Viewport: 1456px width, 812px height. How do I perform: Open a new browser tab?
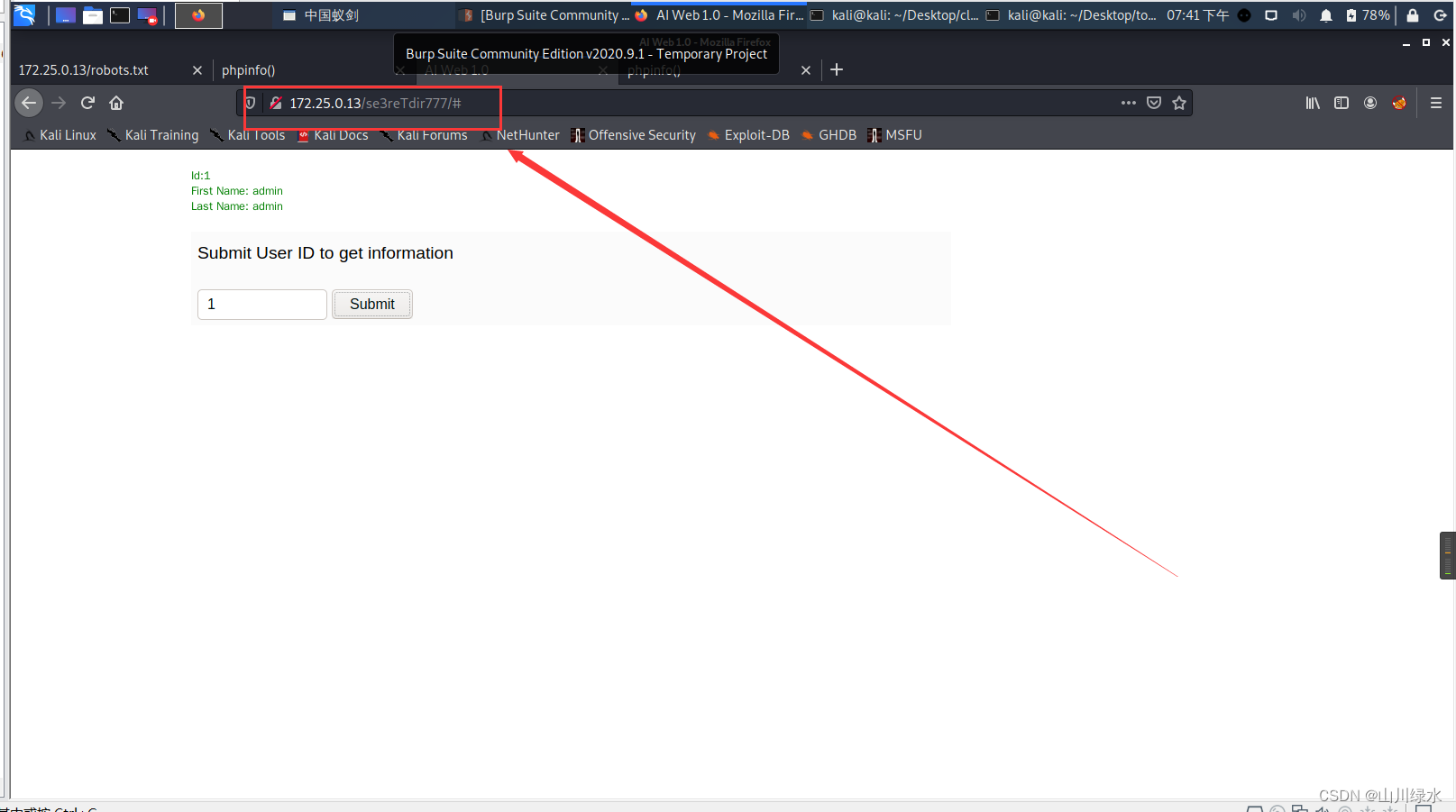[837, 69]
